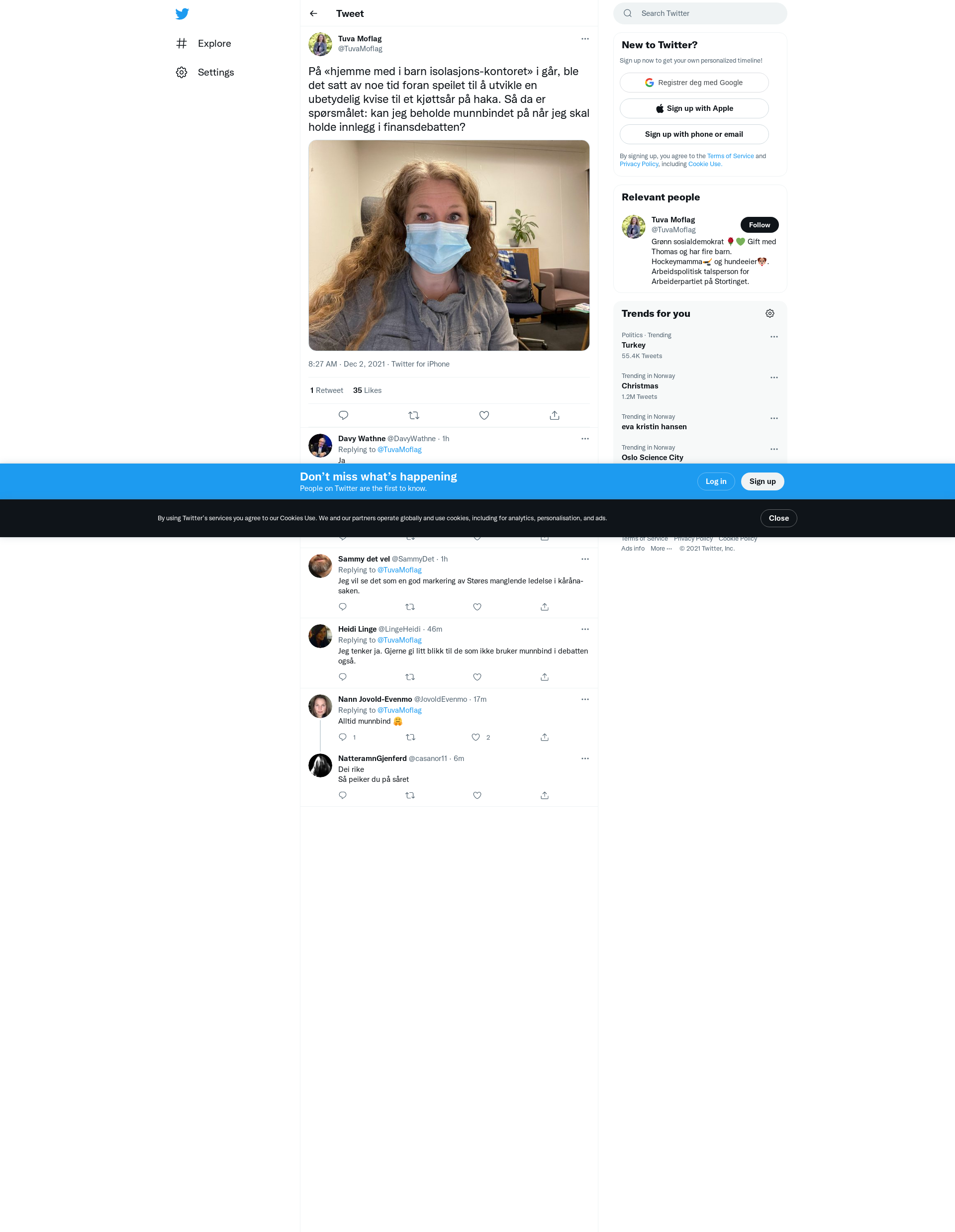Share Nann Jovold-Evenmo's reply

[x=544, y=737]
